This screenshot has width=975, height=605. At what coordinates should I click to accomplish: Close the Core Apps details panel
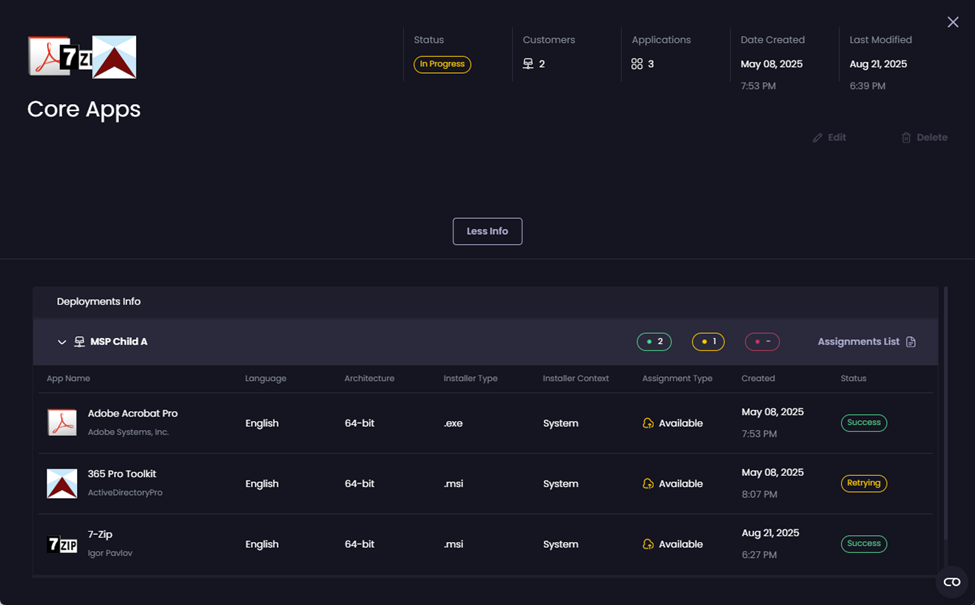point(952,22)
